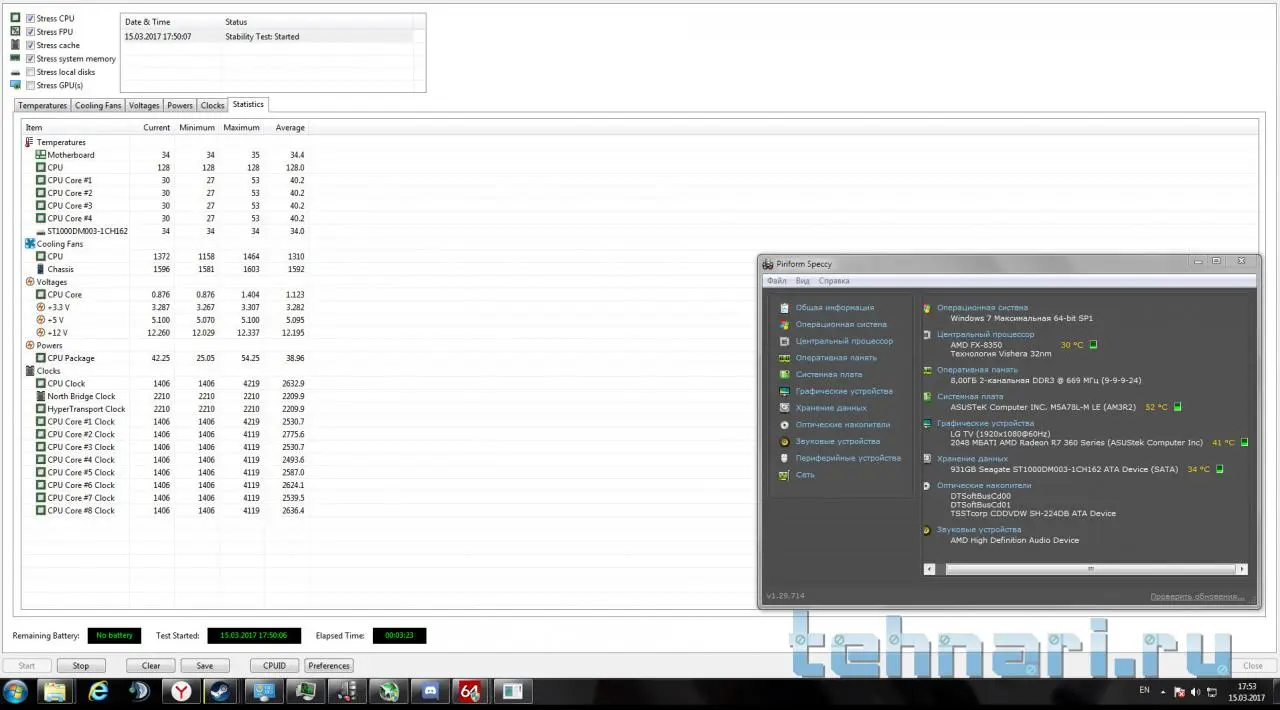
Task: Switch to the Temperatures tab
Action: (x=42, y=105)
